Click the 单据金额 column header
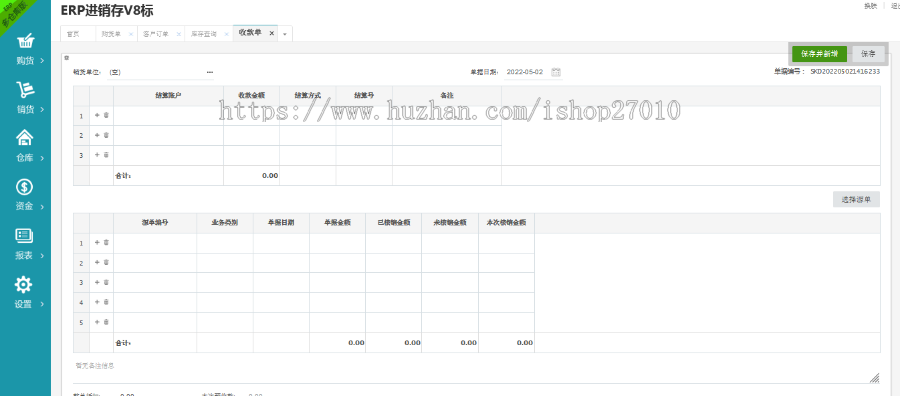The width and height of the screenshot is (900, 396). click(338, 223)
